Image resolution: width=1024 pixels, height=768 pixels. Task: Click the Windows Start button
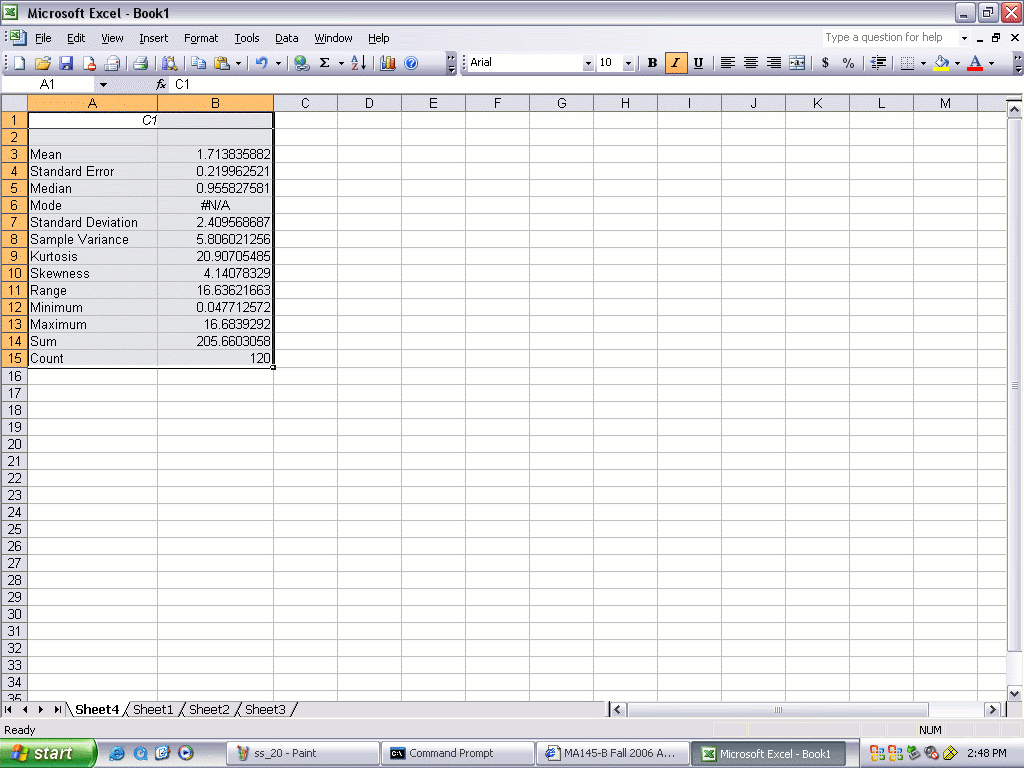48,753
